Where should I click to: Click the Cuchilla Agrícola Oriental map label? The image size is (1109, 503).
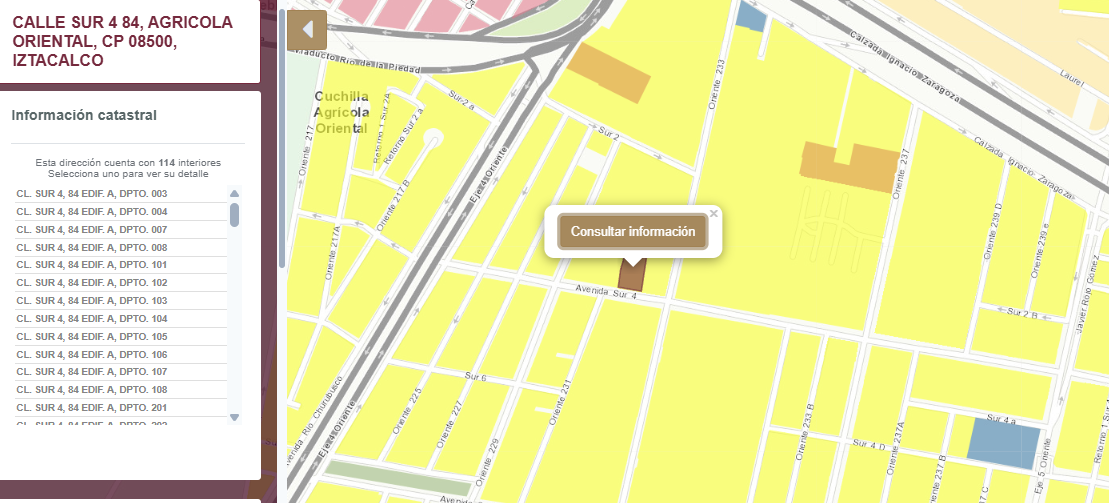click(x=342, y=112)
